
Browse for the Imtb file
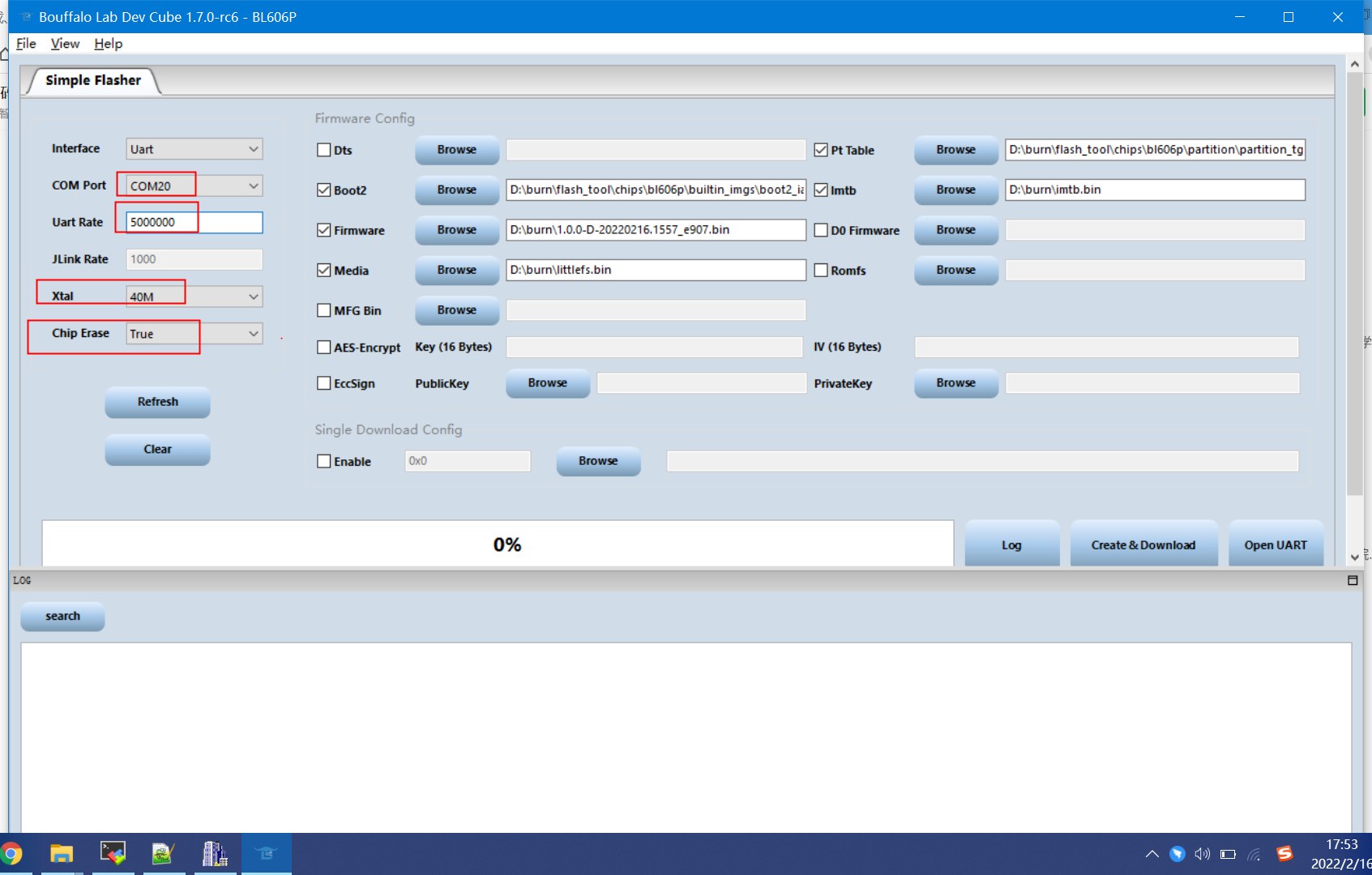point(956,190)
